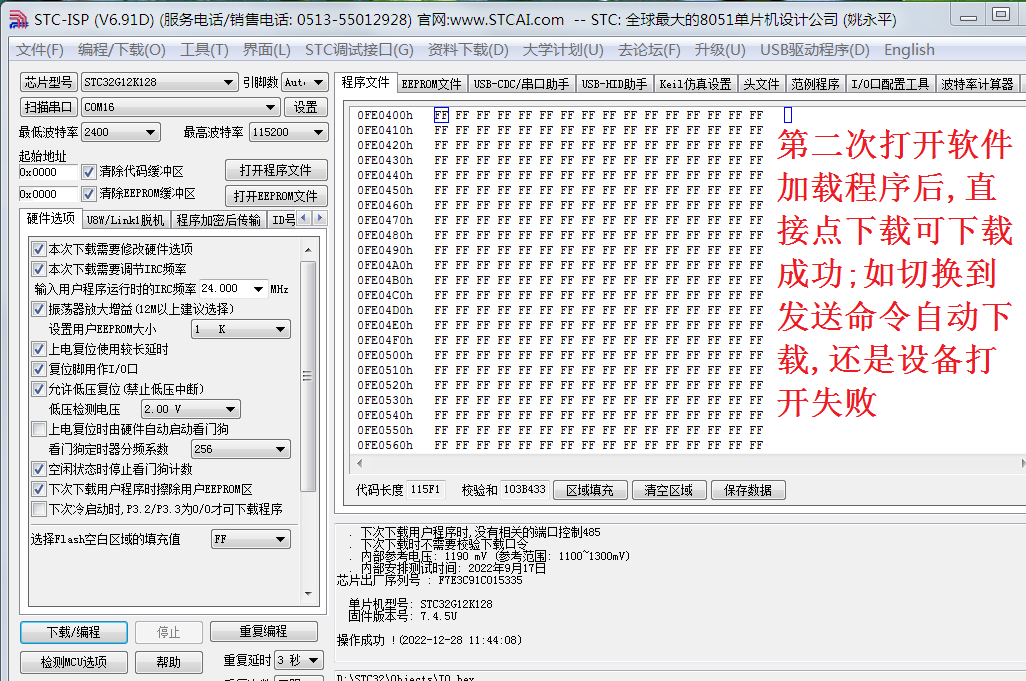This screenshot has height=681, width=1026.
Task: Open the USB驱动程序(D) menu
Action: click(815, 50)
